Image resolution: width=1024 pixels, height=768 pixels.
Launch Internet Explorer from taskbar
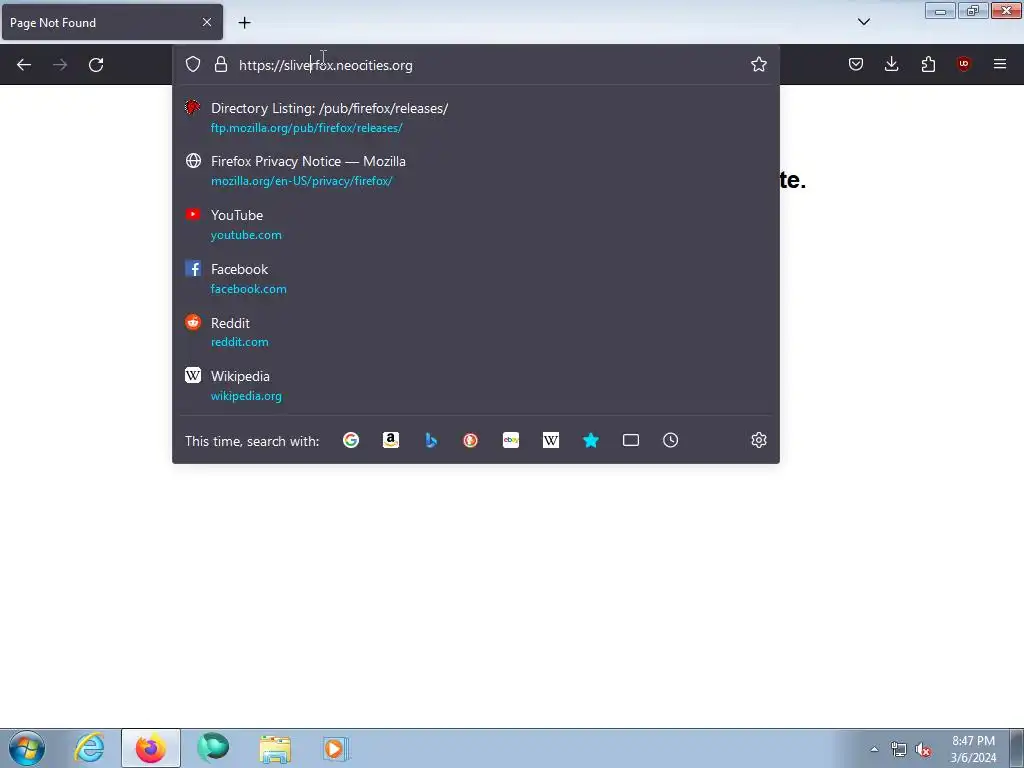(x=89, y=748)
